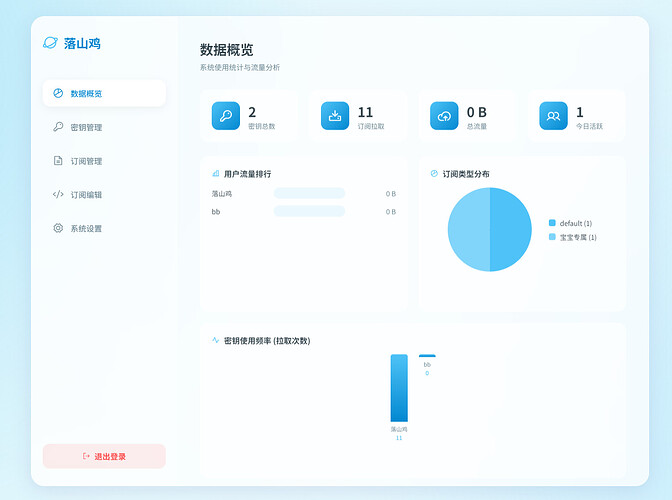Image resolution: width=672 pixels, height=500 pixels.
Task: Click the bb row name in the traffic ranking
Action: pyautogui.click(x=216, y=212)
